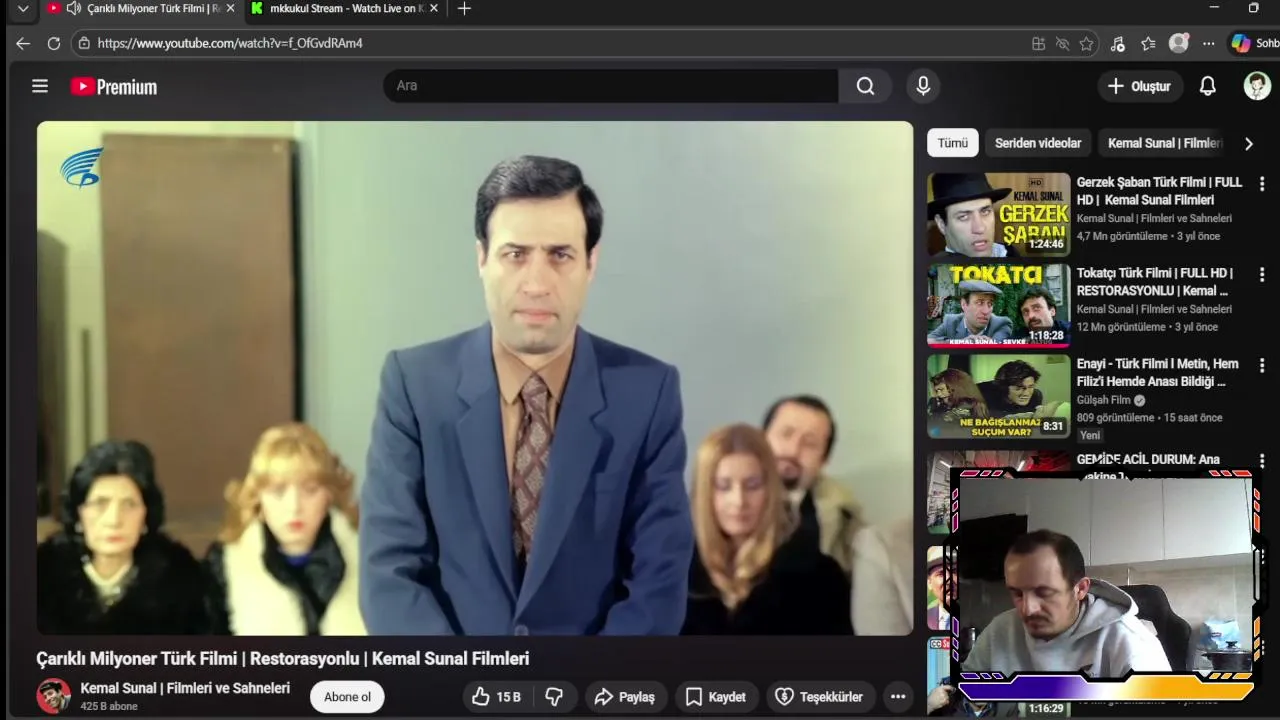1280x720 pixels.
Task: Show next filter chips with arrow
Action: point(1248,143)
